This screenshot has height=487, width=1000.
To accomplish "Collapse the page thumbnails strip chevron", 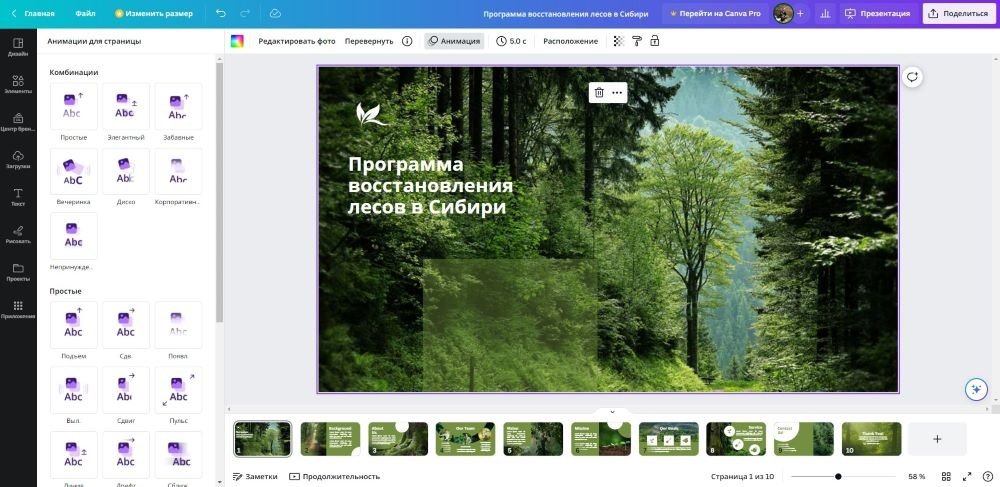I will (x=612, y=411).
